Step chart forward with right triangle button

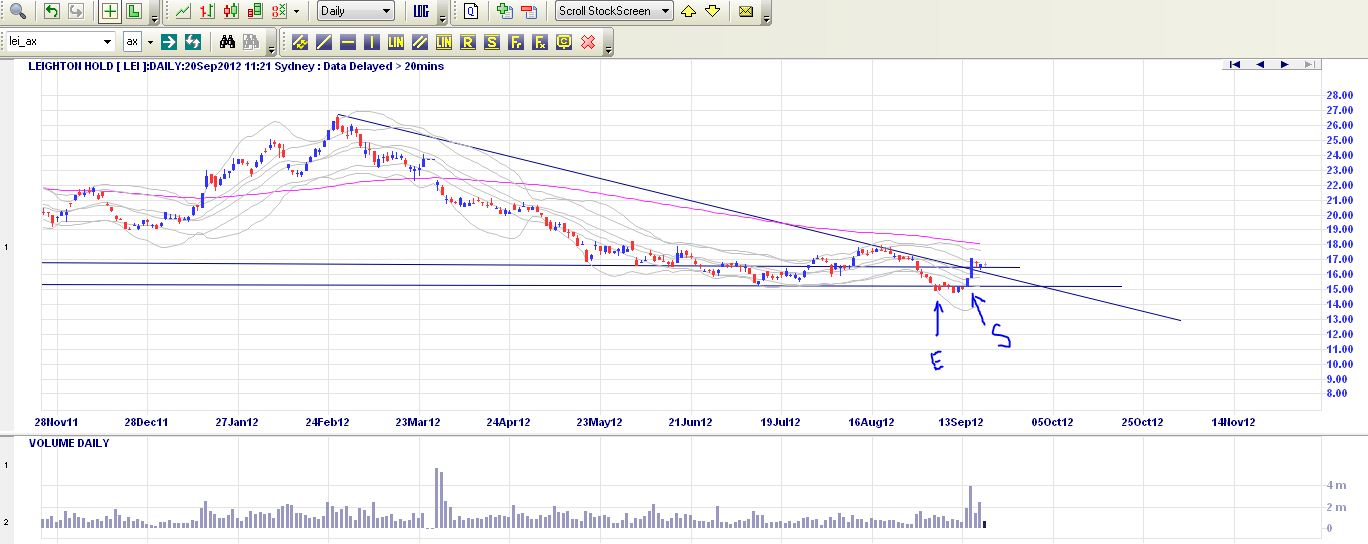1285,64
